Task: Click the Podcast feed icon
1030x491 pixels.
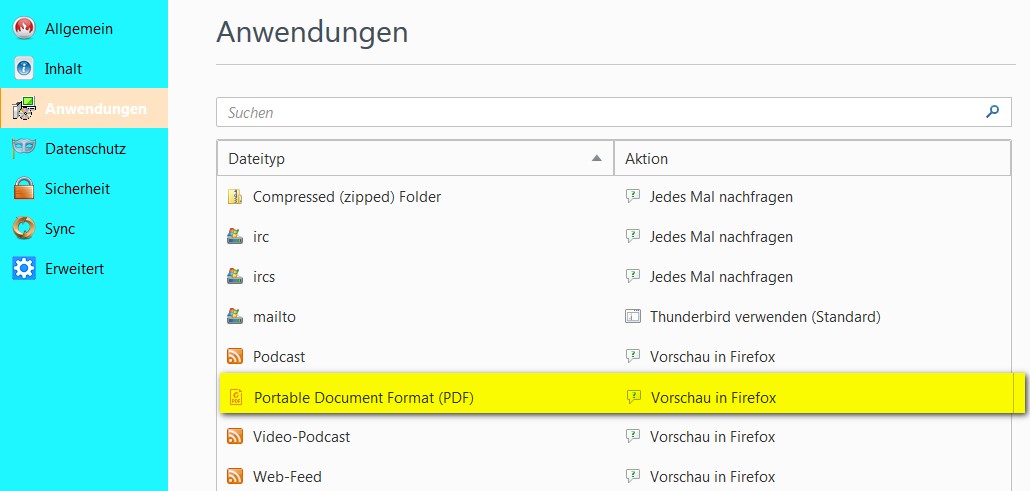Action: click(x=235, y=356)
